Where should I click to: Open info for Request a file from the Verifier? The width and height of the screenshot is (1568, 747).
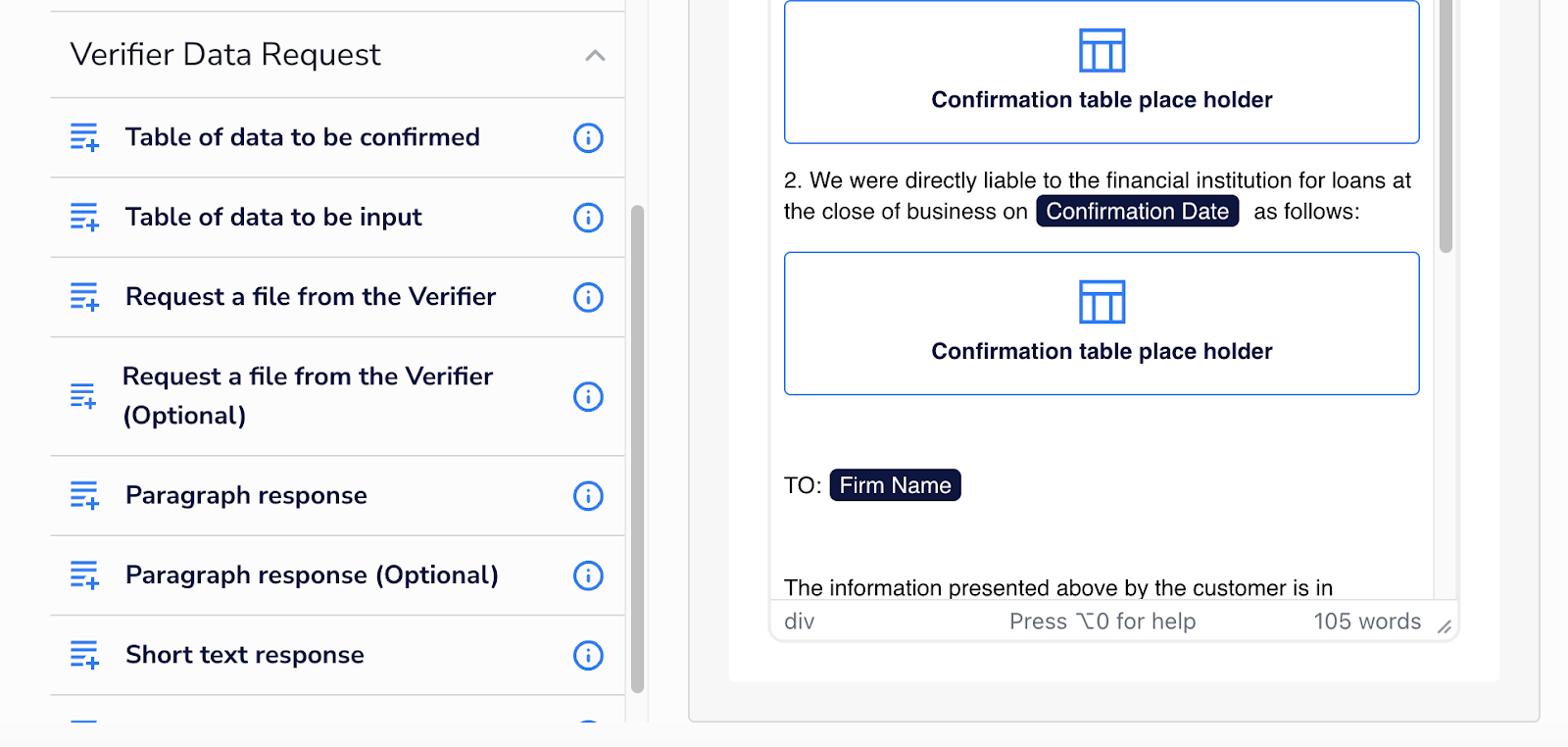coord(588,297)
